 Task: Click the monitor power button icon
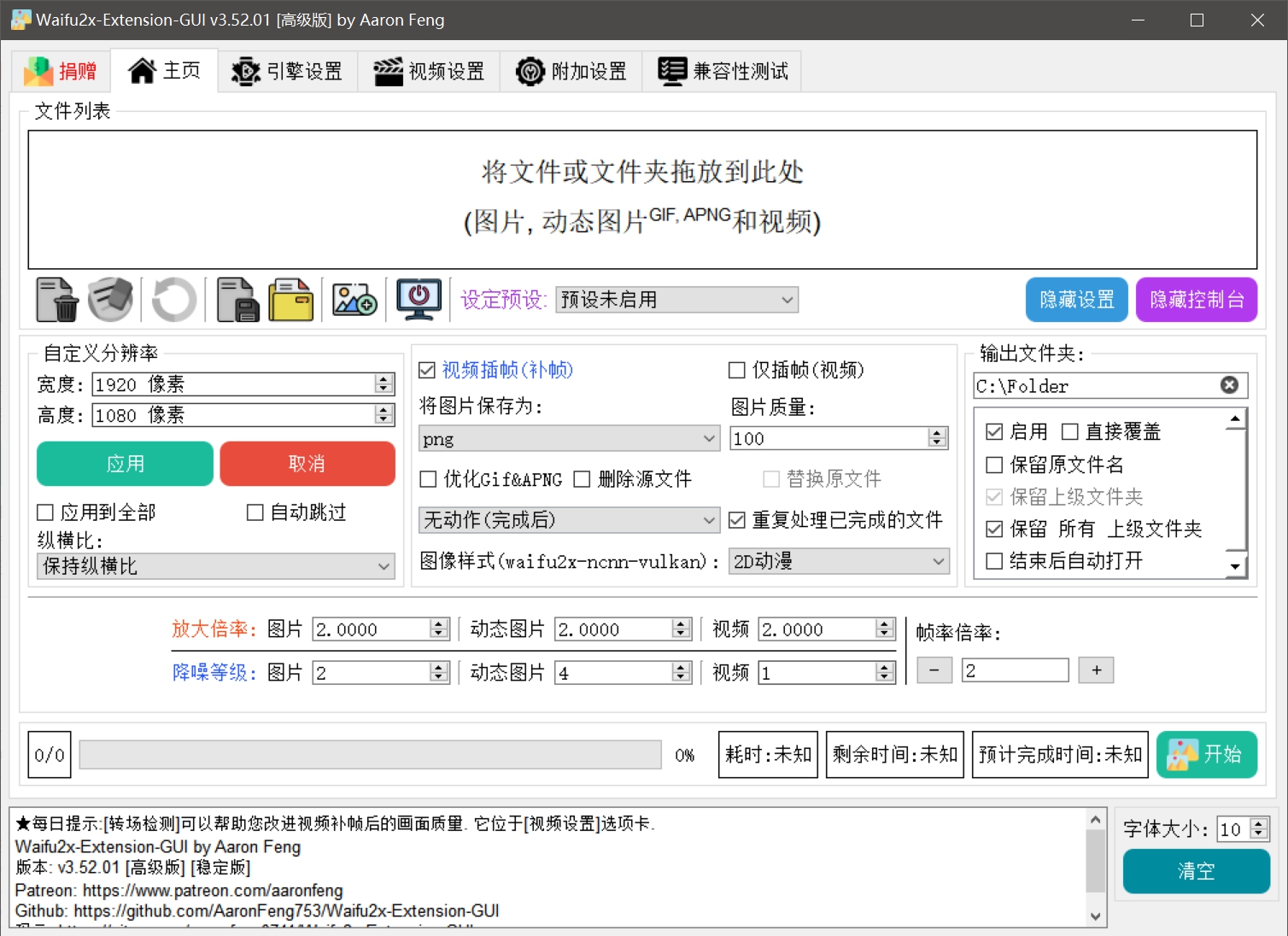point(419,300)
